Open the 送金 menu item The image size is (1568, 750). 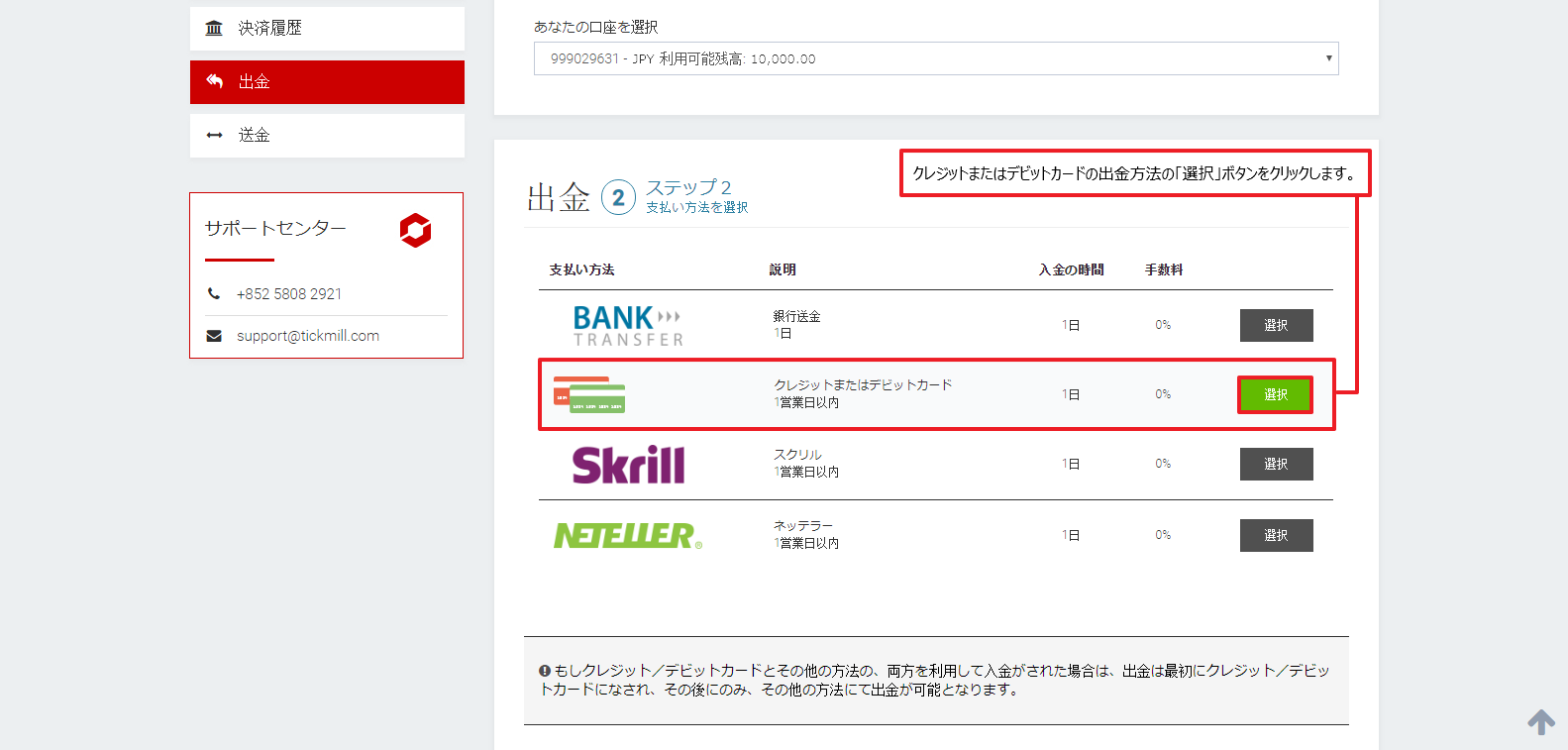click(327, 136)
